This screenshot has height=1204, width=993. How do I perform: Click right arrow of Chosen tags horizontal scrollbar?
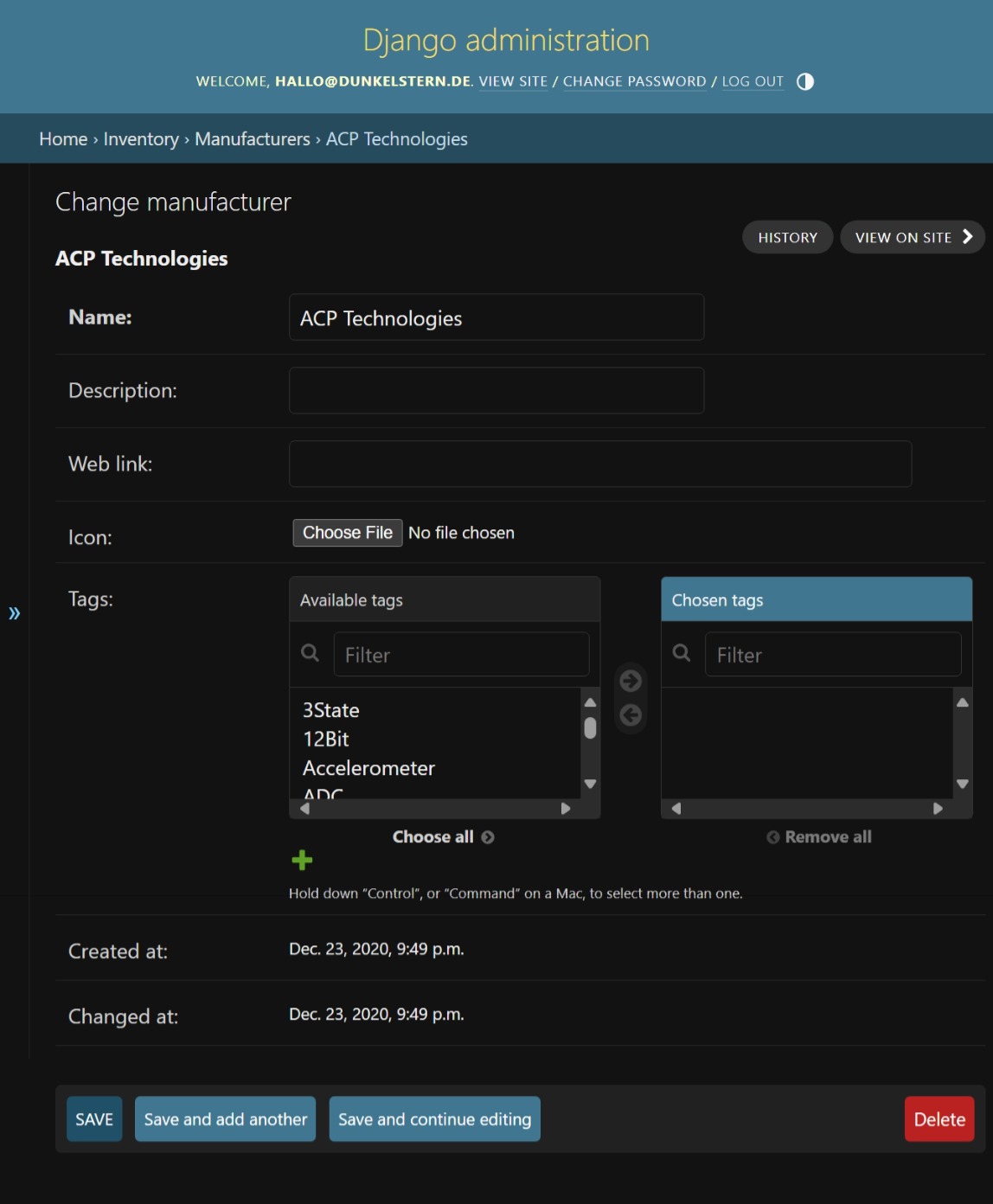(x=938, y=809)
